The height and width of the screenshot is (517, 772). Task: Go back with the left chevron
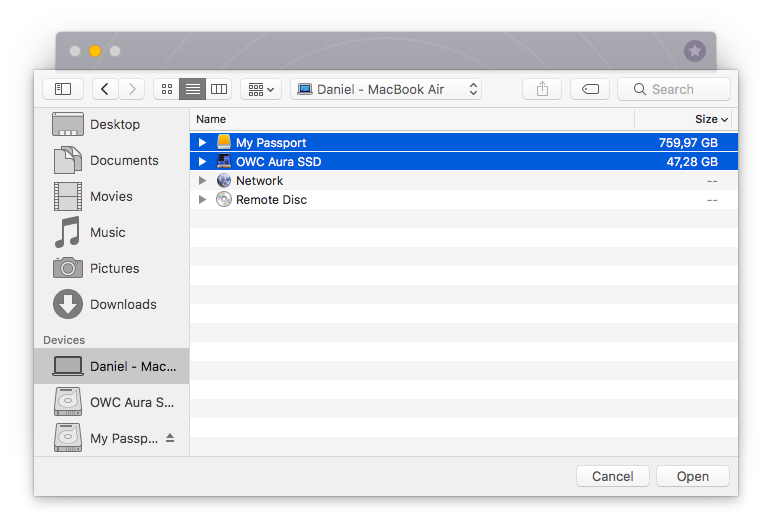pos(105,89)
